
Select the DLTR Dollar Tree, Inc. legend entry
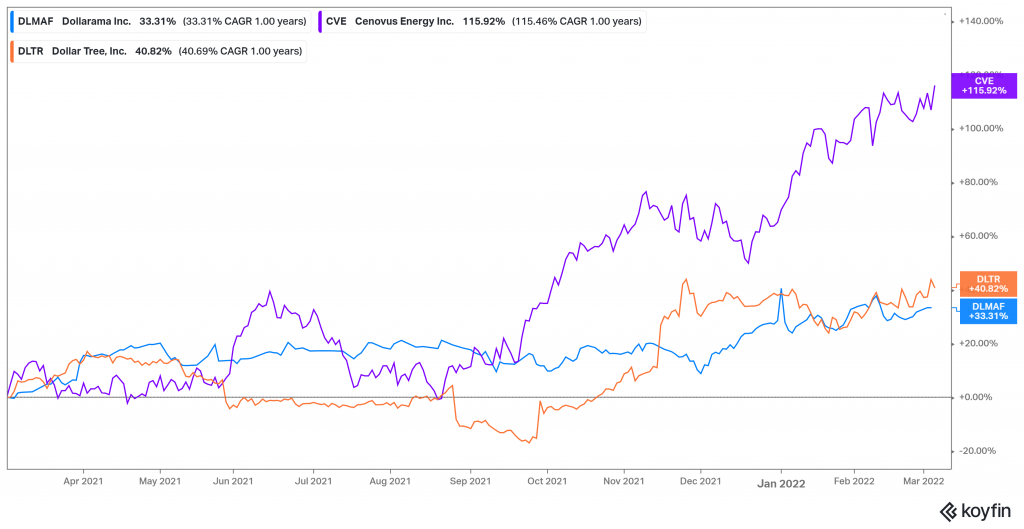click(x=158, y=51)
